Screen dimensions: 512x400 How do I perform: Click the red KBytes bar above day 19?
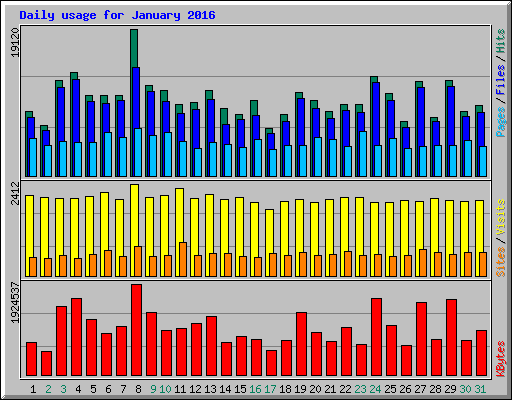[x=301, y=344]
